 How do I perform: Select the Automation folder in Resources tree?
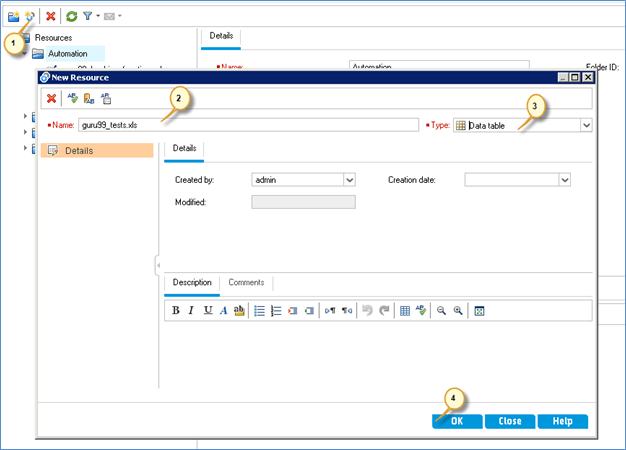coord(68,53)
